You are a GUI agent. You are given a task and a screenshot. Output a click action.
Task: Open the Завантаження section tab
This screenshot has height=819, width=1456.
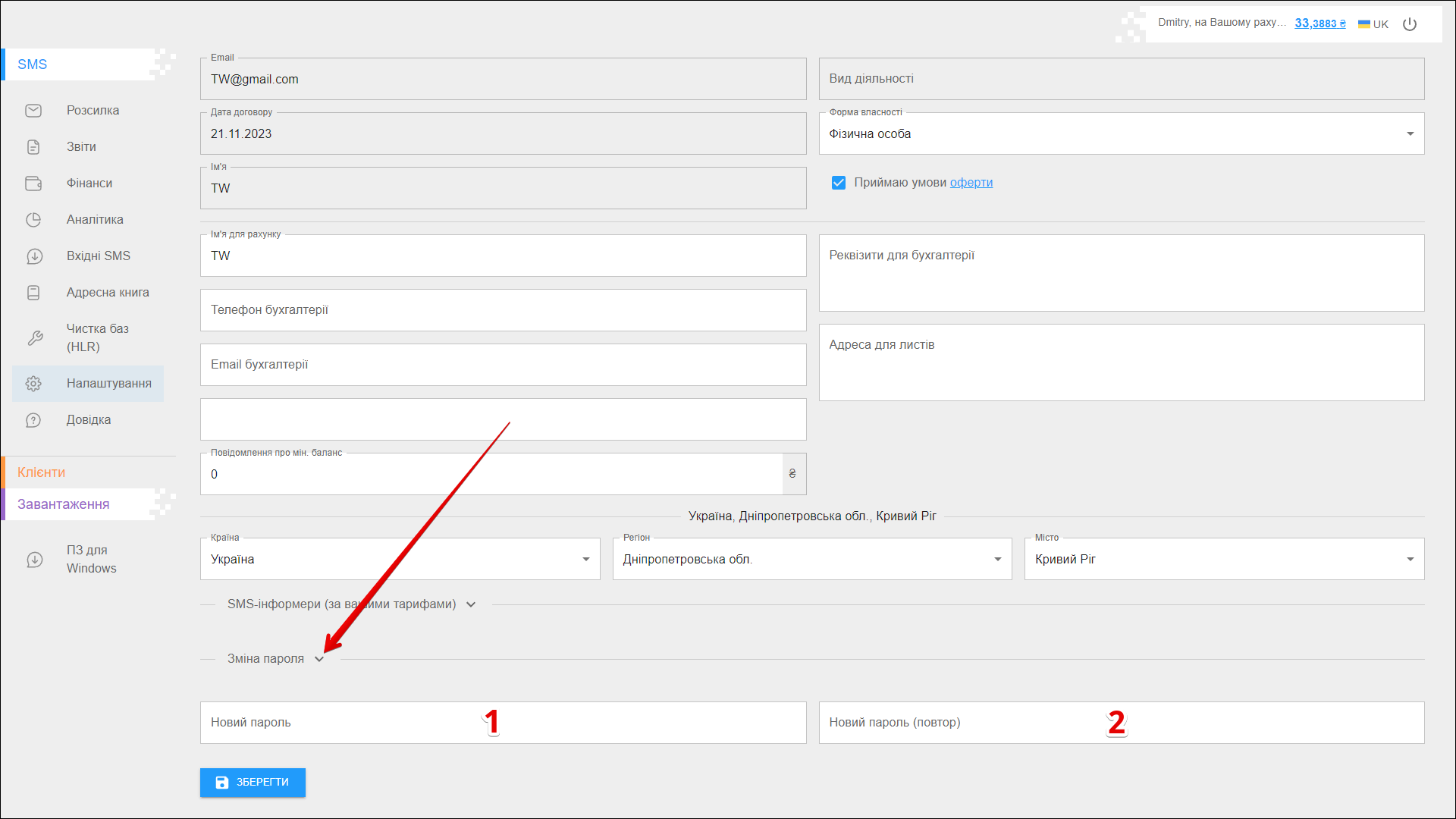(64, 504)
